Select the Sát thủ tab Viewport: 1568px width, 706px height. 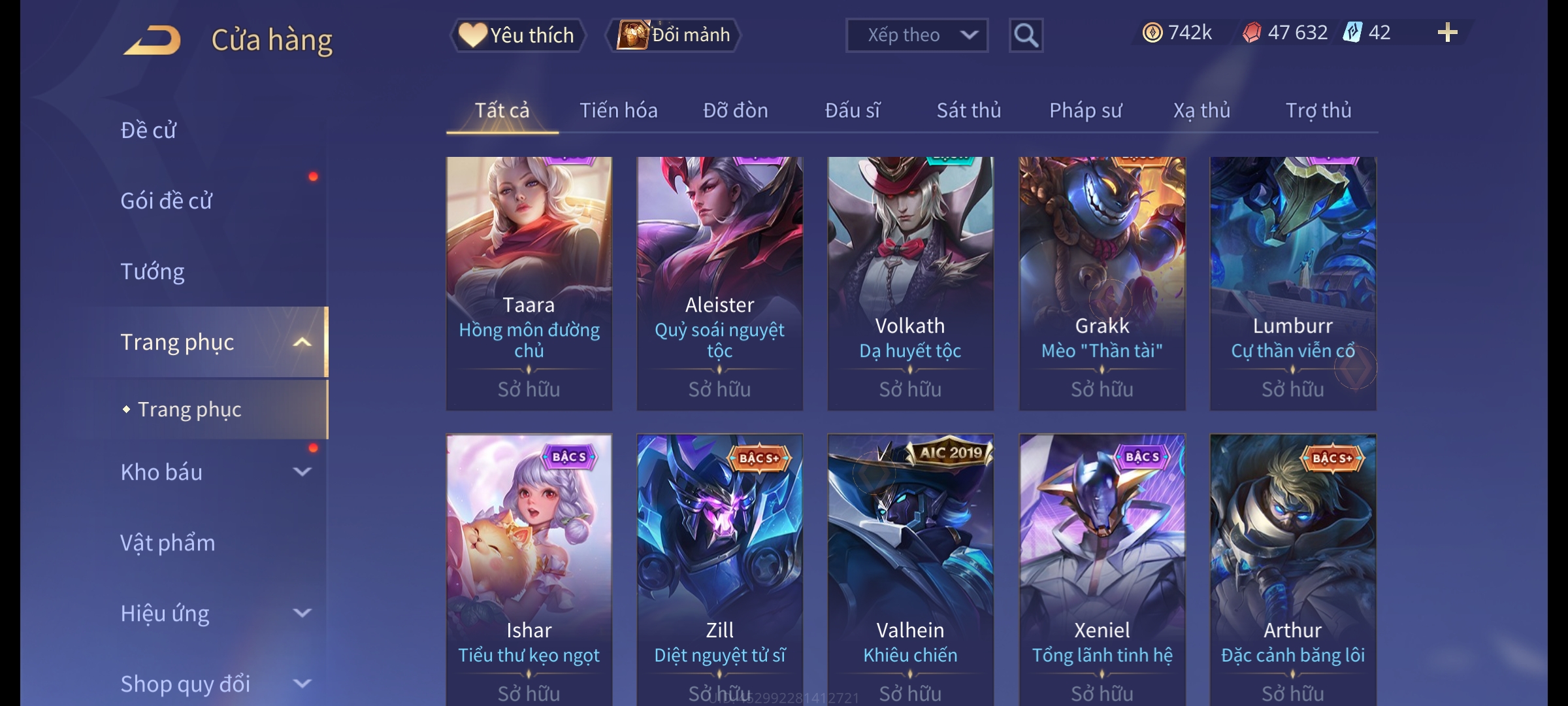click(969, 110)
